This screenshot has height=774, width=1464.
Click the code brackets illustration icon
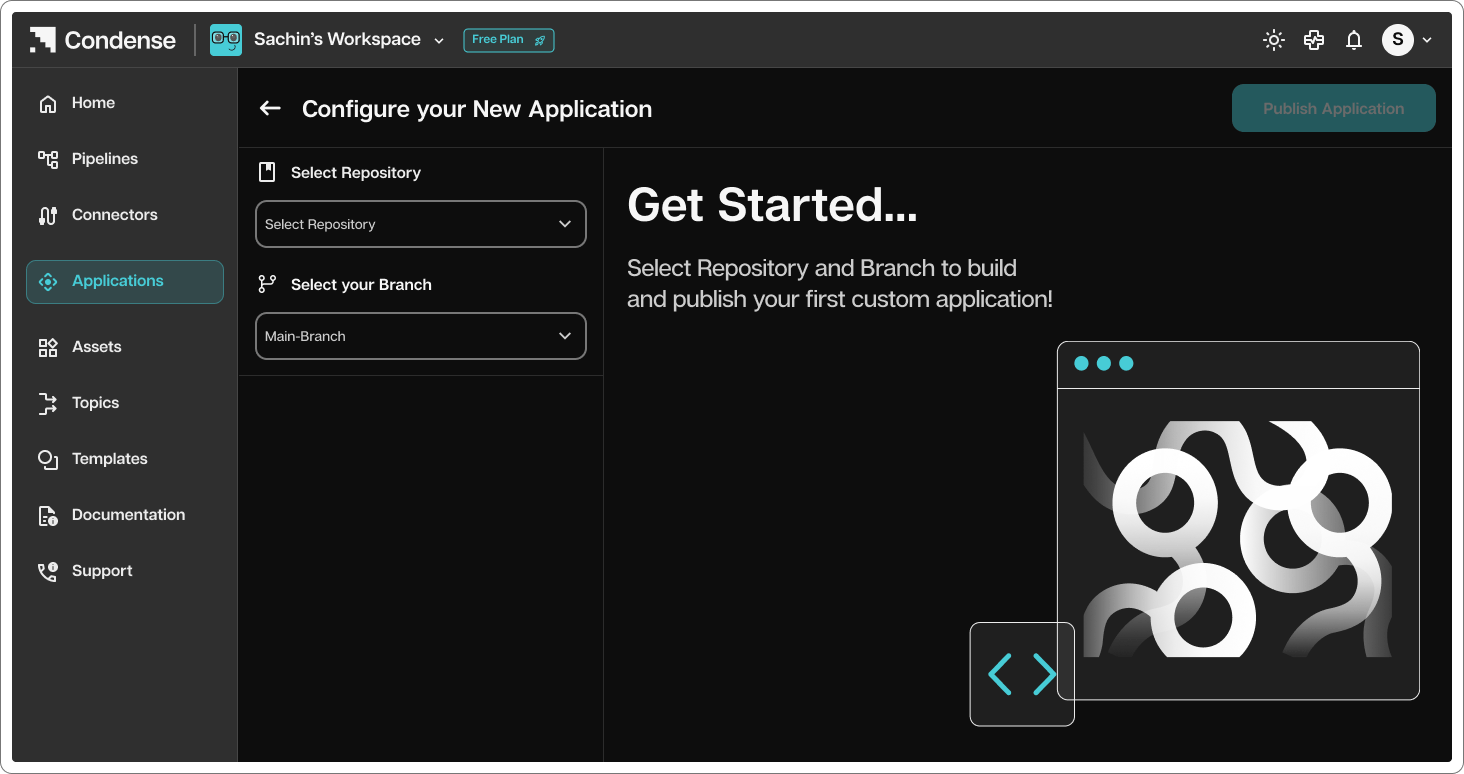coord(1022,674)
